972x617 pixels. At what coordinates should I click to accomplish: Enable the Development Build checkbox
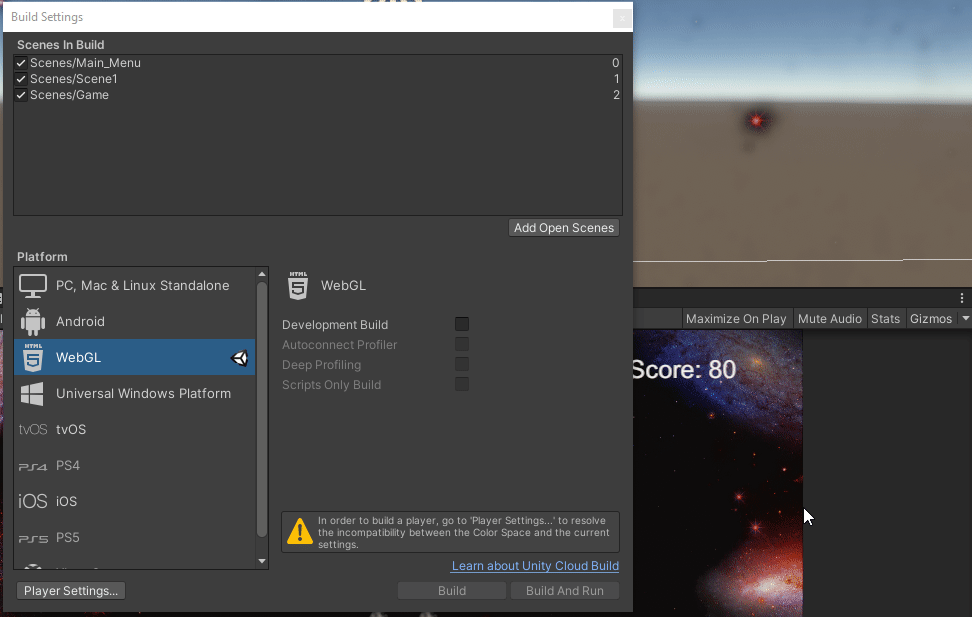462,324
